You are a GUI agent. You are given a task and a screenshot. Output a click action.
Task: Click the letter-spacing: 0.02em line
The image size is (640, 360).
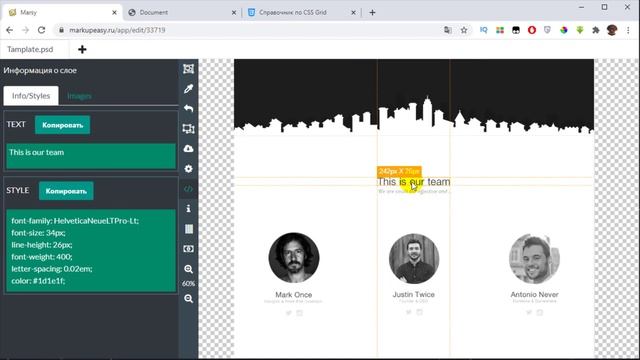point(52,269)
